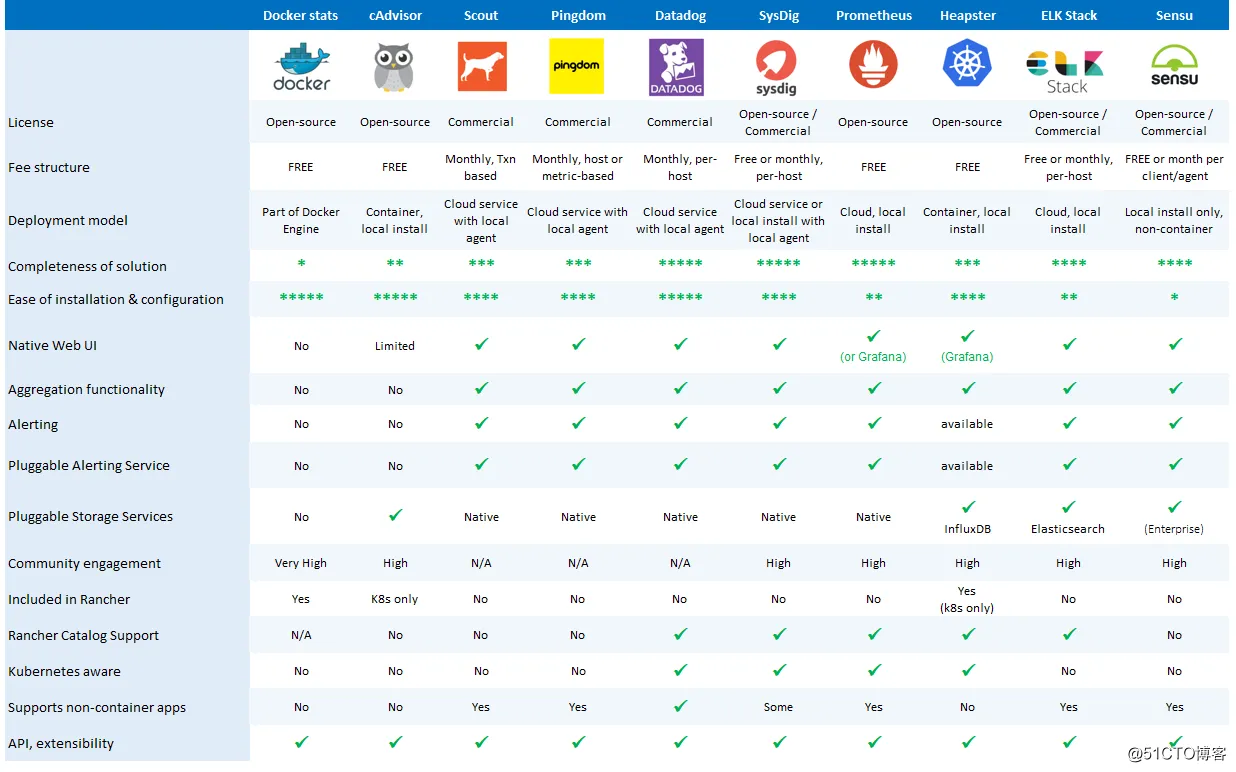Select the Heapster column header
The height and width of the screenshot is (772, 1236).
[x=968, y=15]
